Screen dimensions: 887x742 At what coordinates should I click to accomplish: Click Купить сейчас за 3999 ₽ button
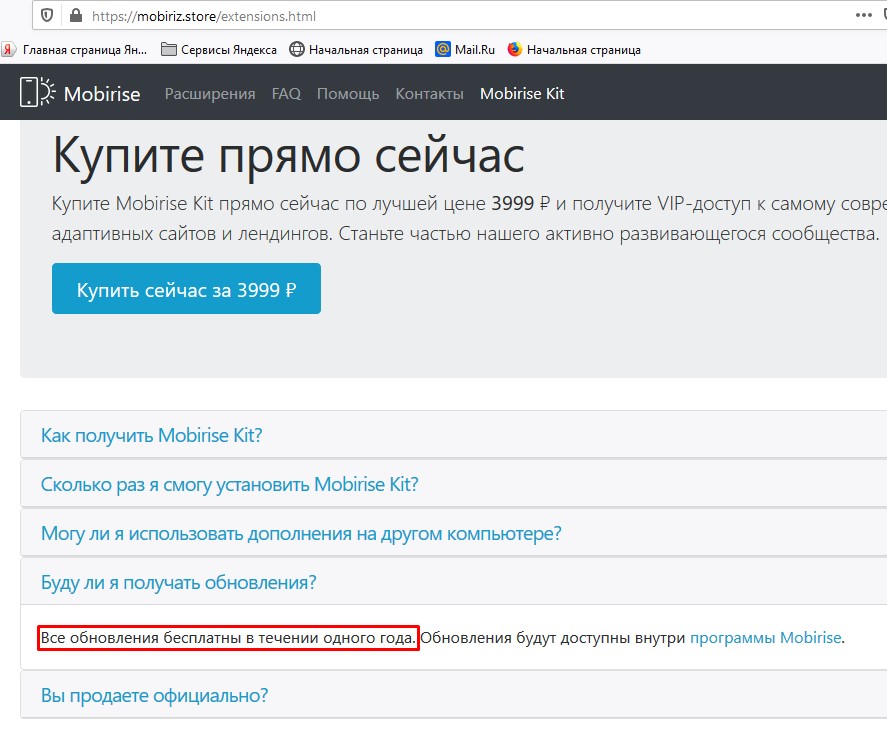tap(186, 288)
